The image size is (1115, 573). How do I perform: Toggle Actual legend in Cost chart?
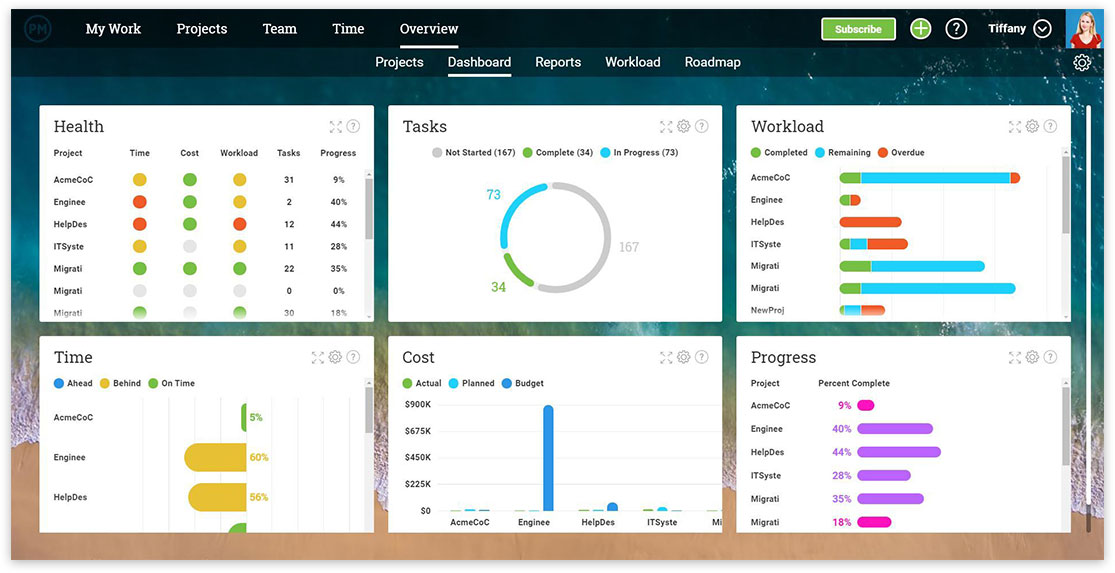point(422,383)
